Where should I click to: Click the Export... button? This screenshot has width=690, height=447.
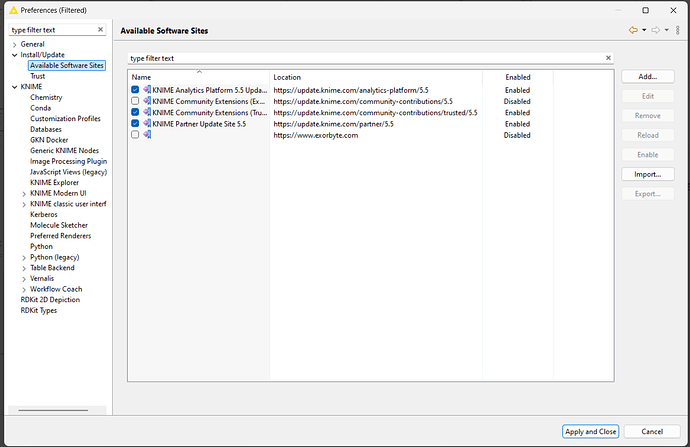pos(648,194)
